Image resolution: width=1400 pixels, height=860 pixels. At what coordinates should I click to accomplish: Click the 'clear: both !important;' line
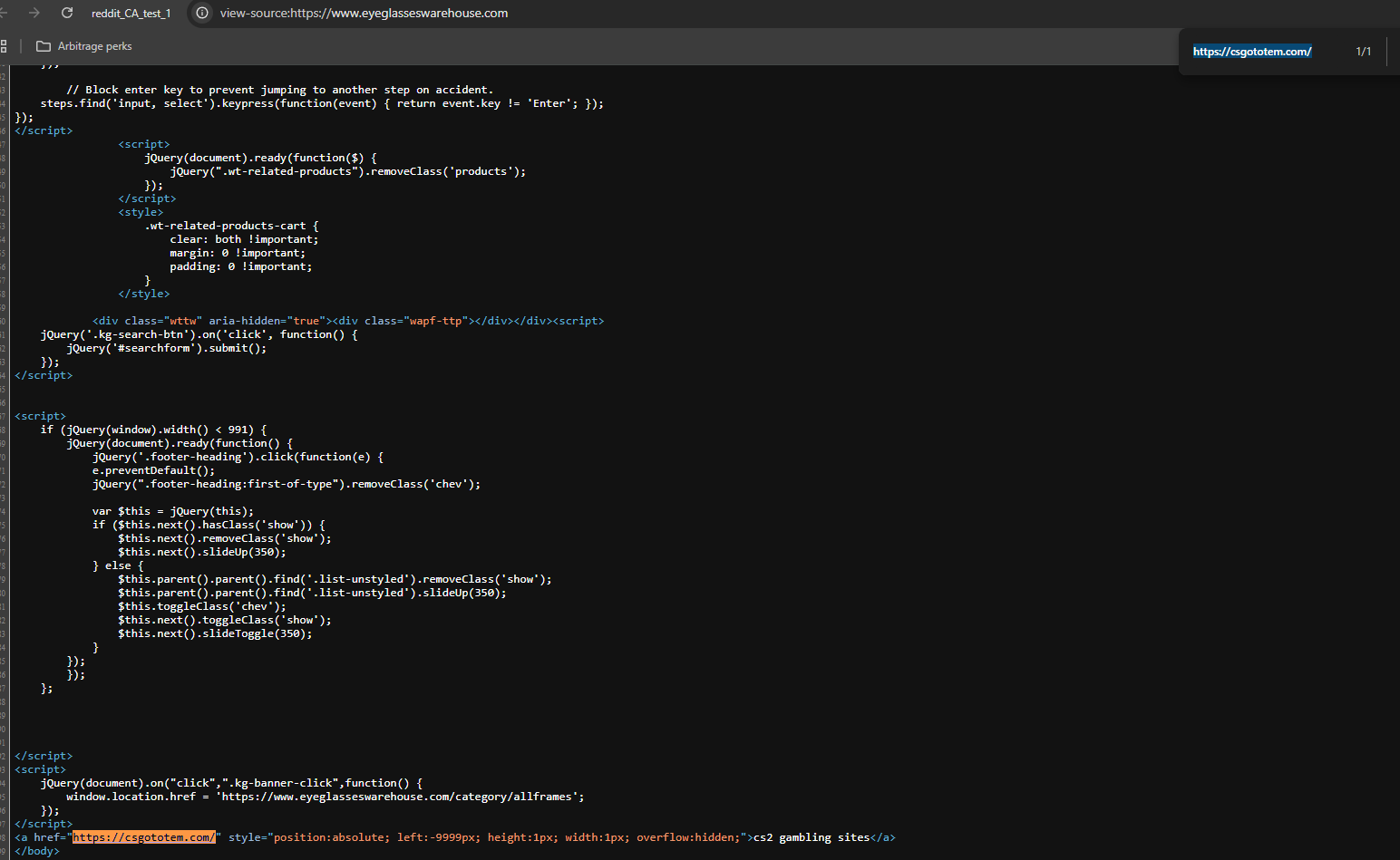point(244,239)
